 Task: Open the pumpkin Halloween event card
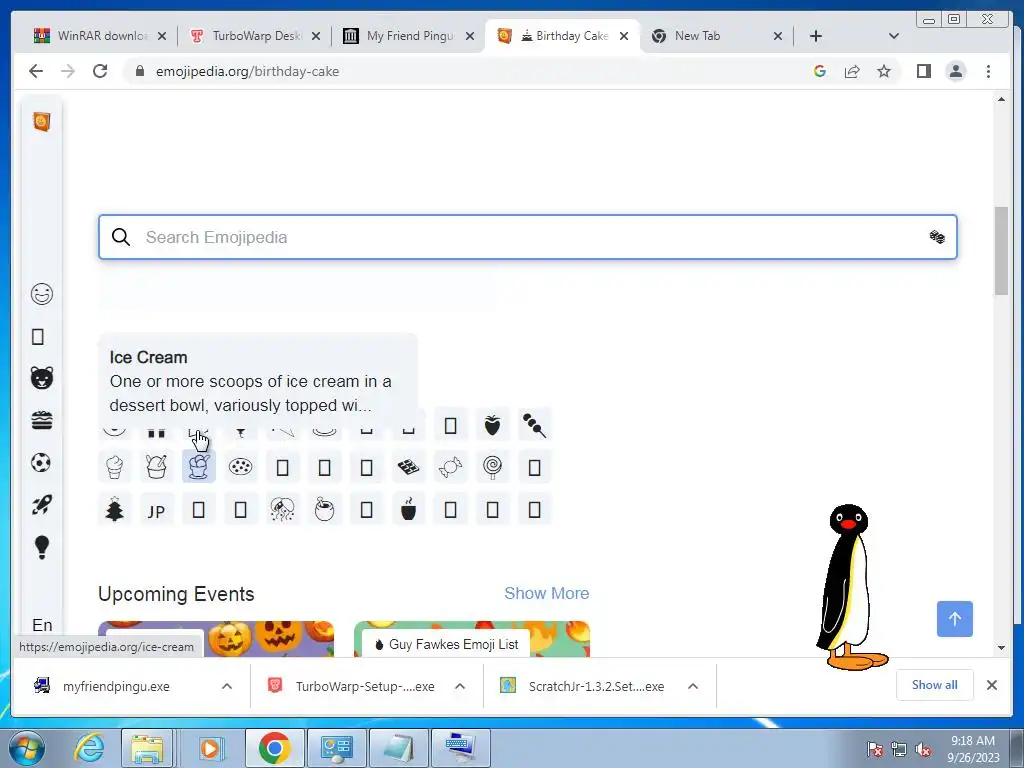tap(216, 639)
